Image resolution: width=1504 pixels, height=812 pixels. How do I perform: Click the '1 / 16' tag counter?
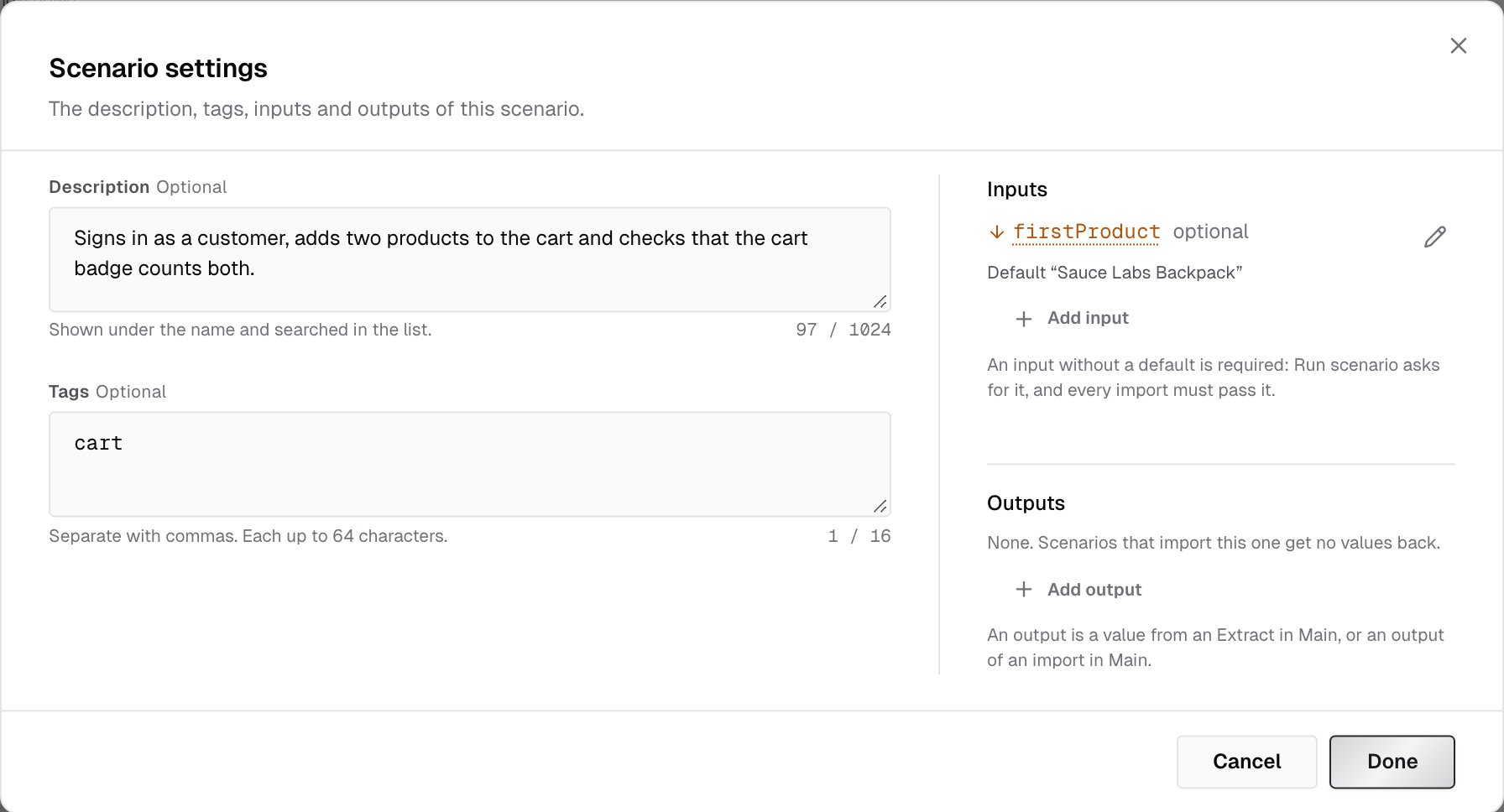tap(859, 536)
